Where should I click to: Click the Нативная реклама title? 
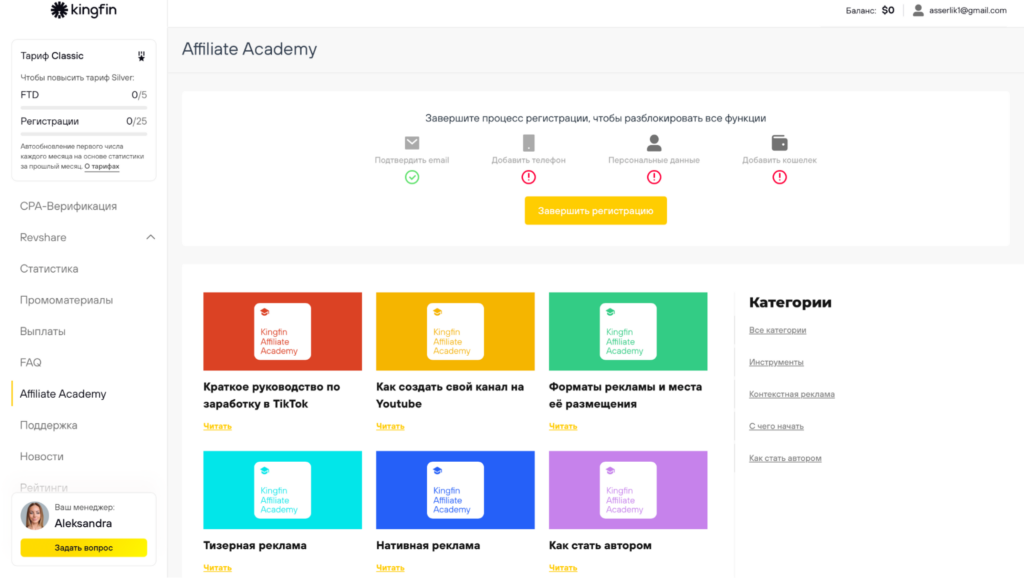click(x=428, y=545)
